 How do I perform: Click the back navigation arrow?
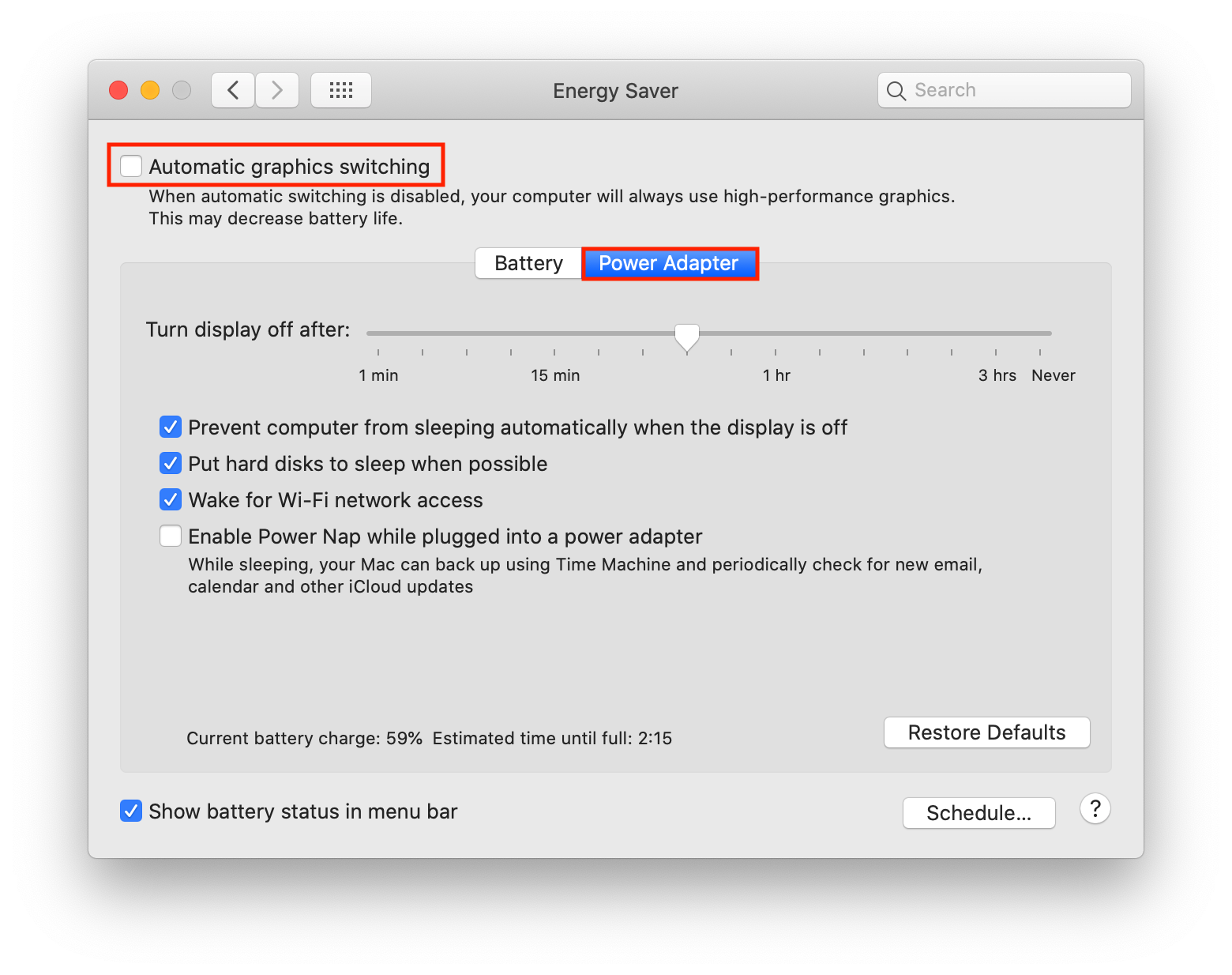232,89
